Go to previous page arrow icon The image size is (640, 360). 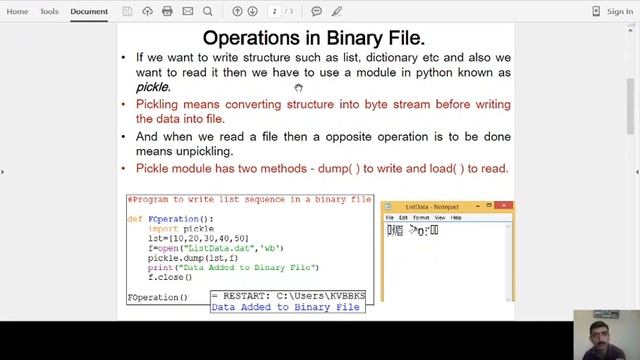pos(237,11)
